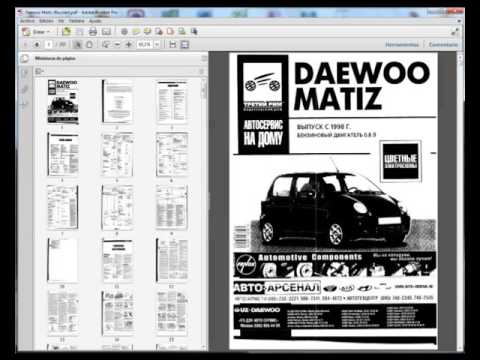Select page 12 thumbnail

(x=172, y=260)
